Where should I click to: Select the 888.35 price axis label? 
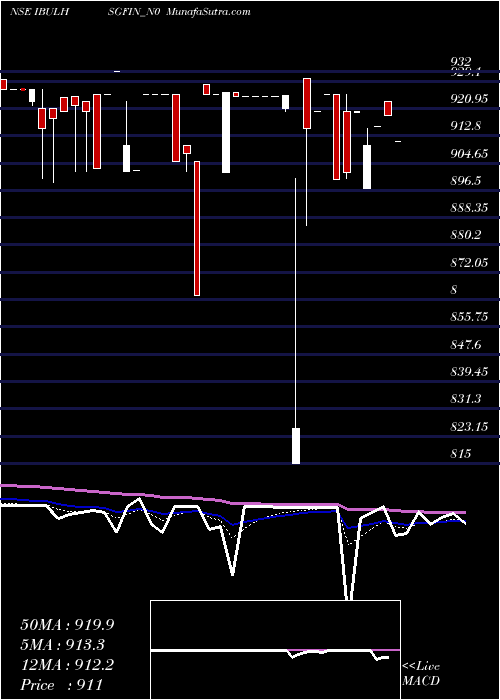point(469,208)
